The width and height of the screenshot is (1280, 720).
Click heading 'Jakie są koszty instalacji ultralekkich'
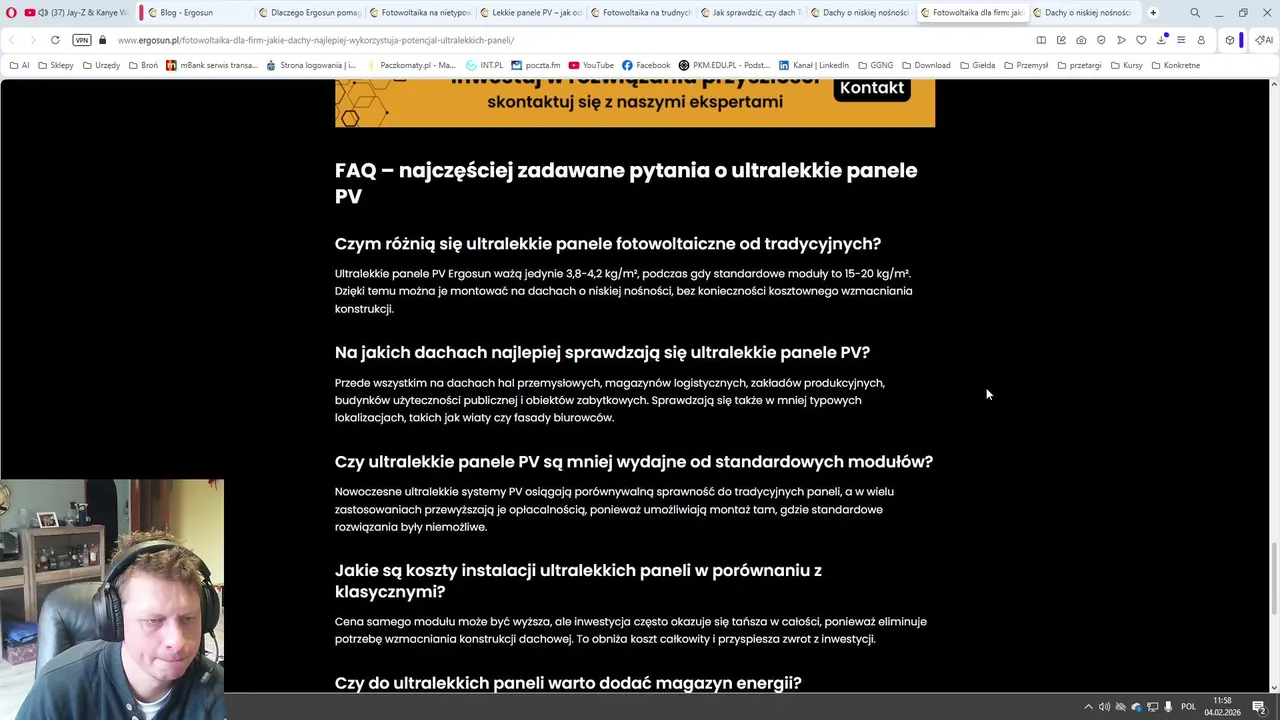[578, 581]
